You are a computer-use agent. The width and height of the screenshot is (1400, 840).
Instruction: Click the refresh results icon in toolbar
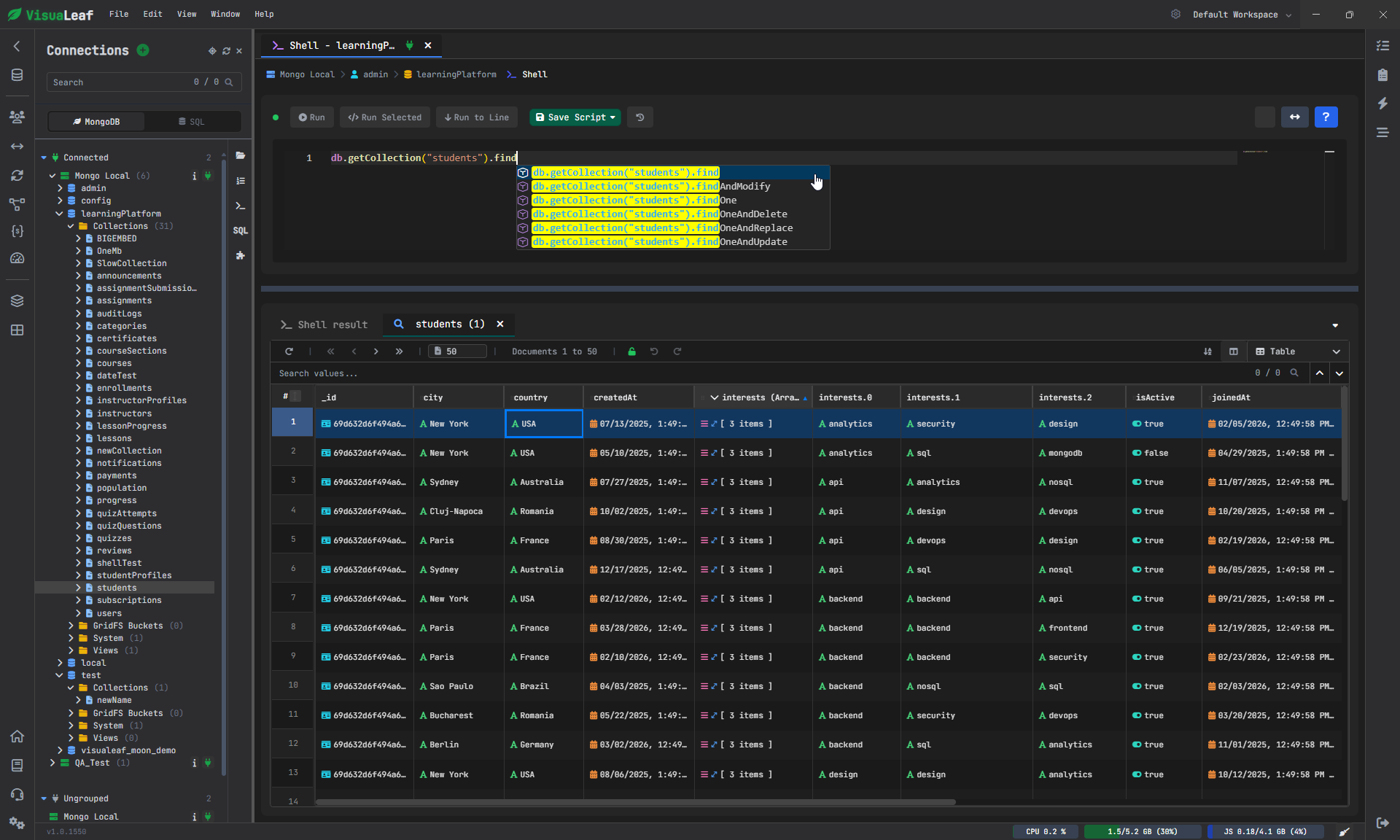(289, 351)
